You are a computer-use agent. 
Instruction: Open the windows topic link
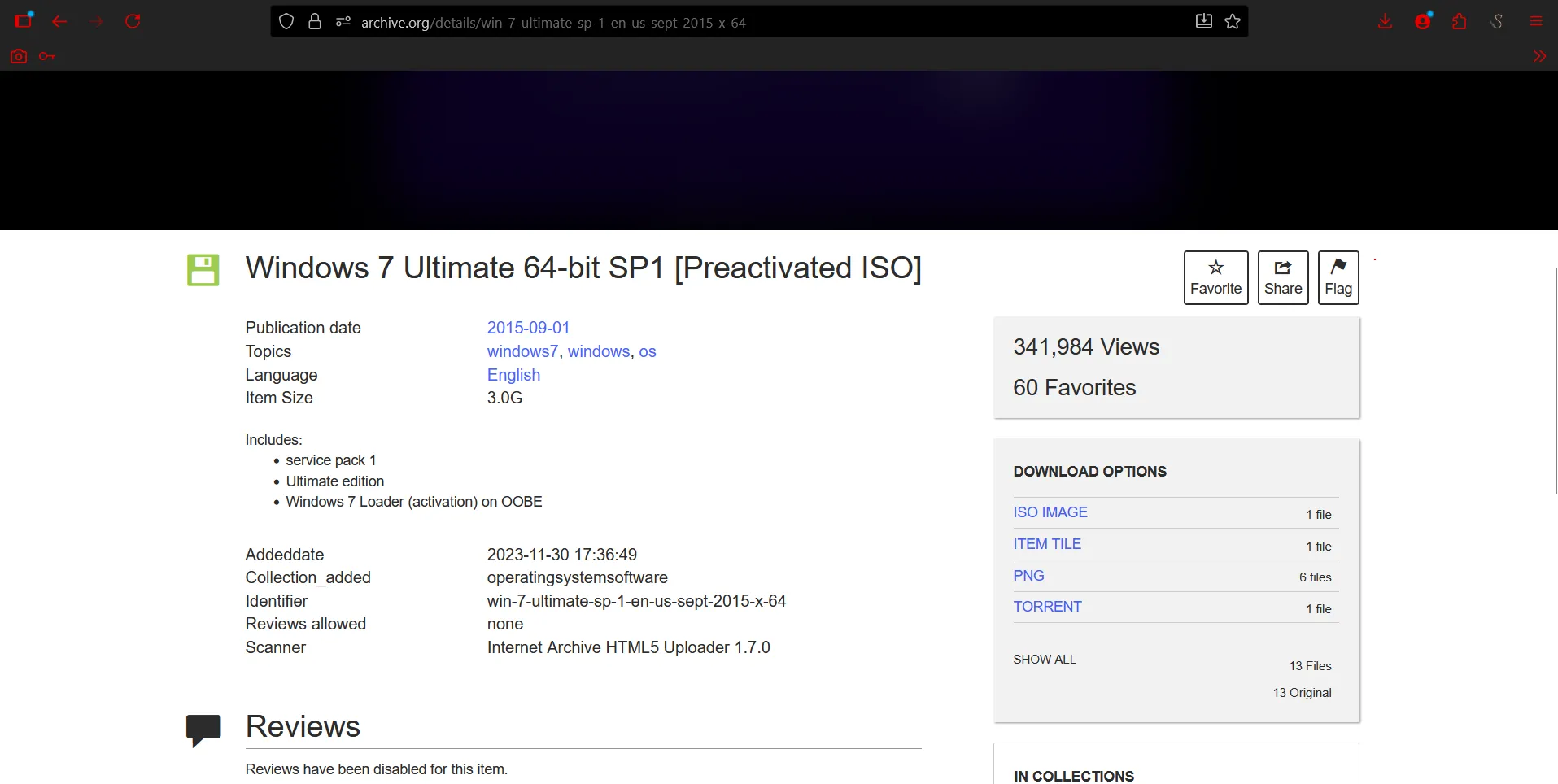coord(599,351)
